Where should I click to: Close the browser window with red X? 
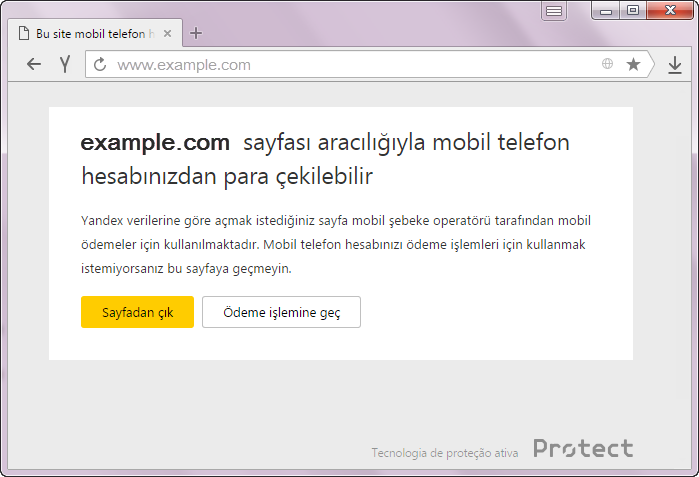point(670,11)
